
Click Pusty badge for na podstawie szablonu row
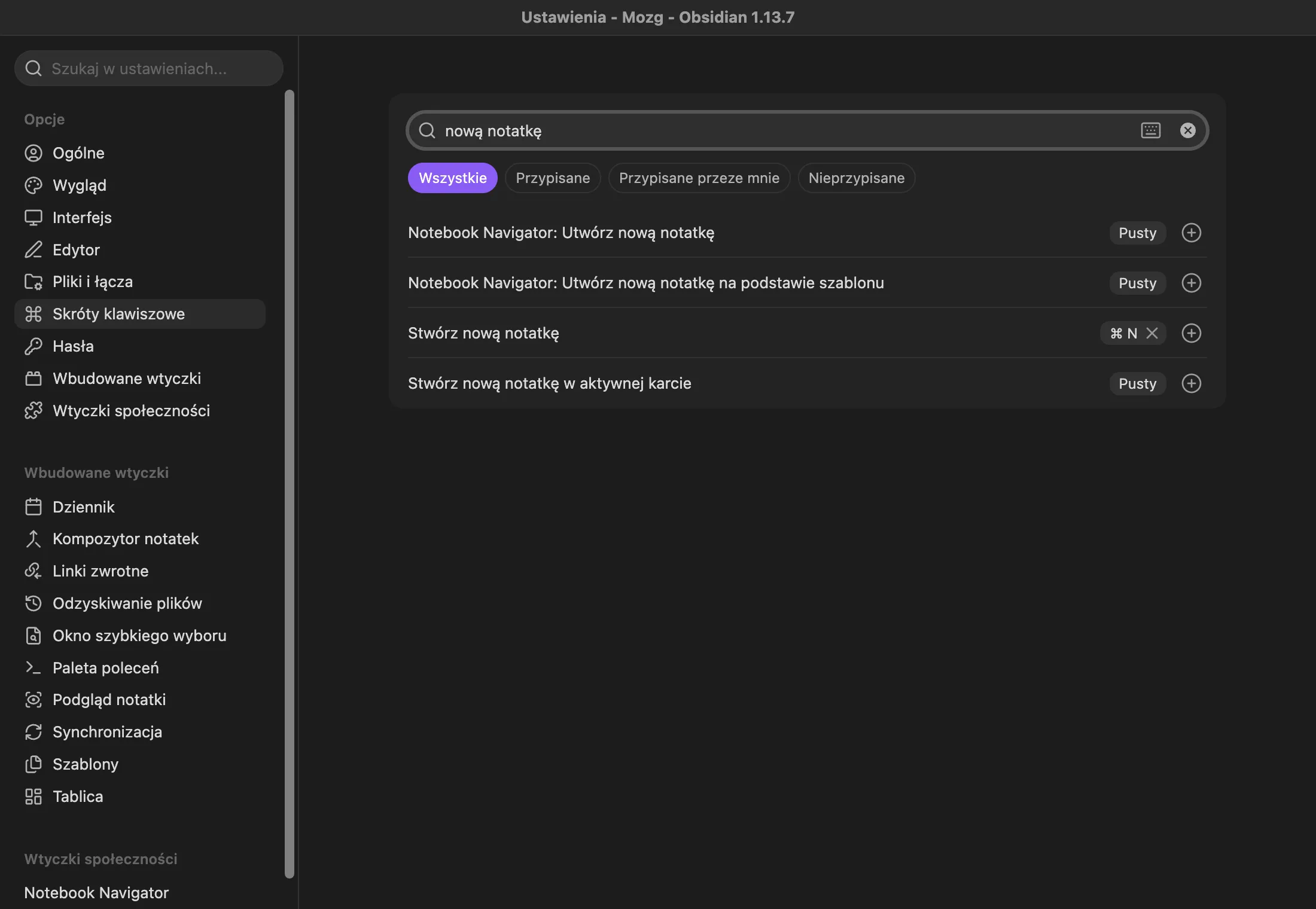[x=1138, y=283]
